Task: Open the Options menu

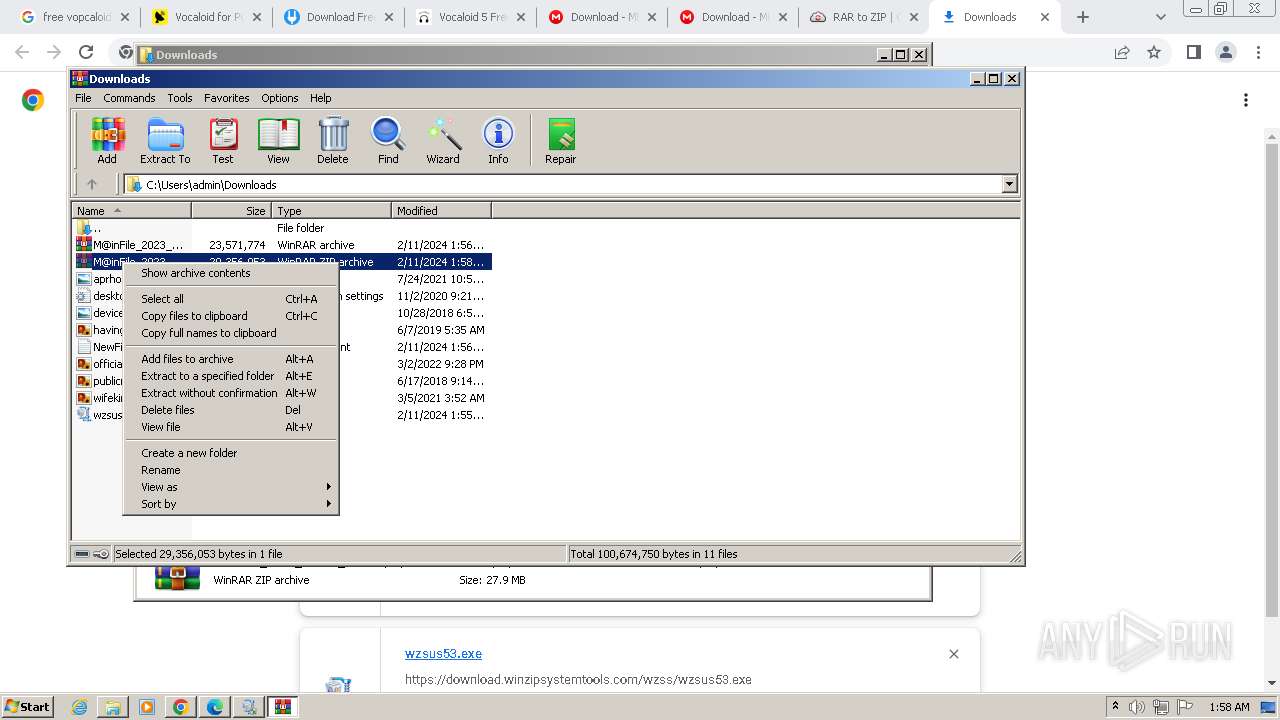Action: [280, 98]
